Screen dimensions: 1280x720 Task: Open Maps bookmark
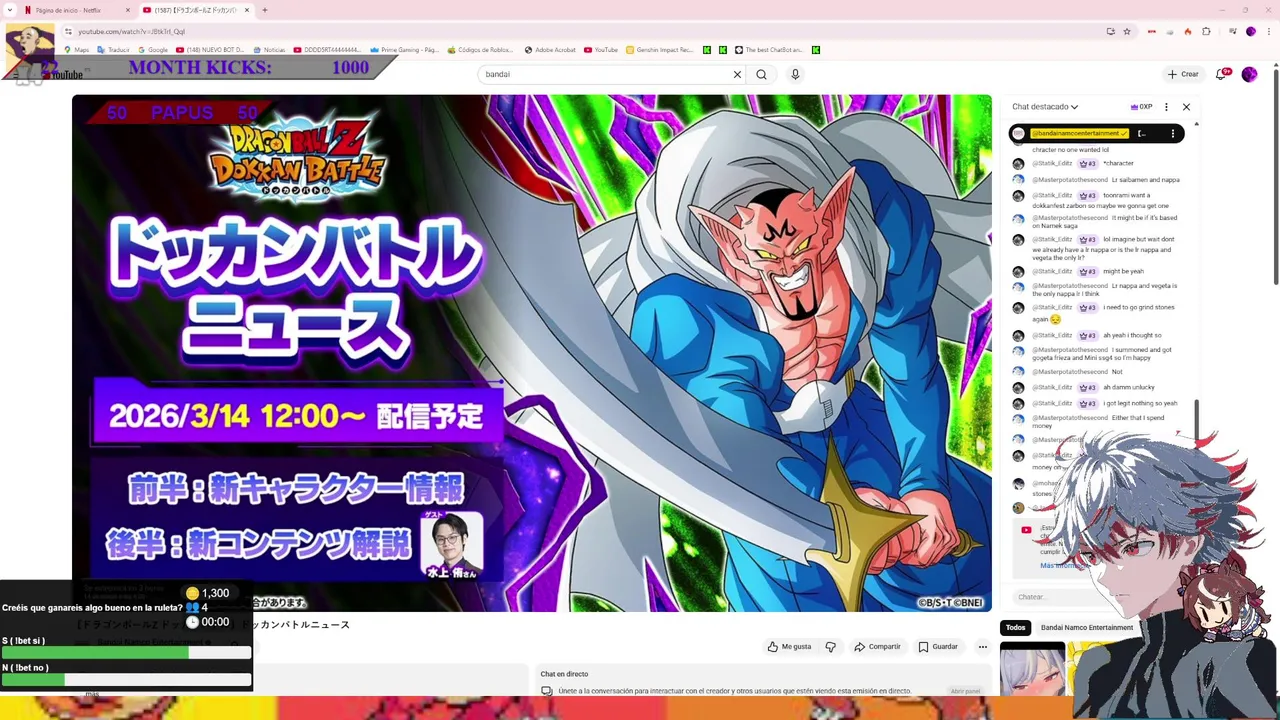click(x=77, y=50)
